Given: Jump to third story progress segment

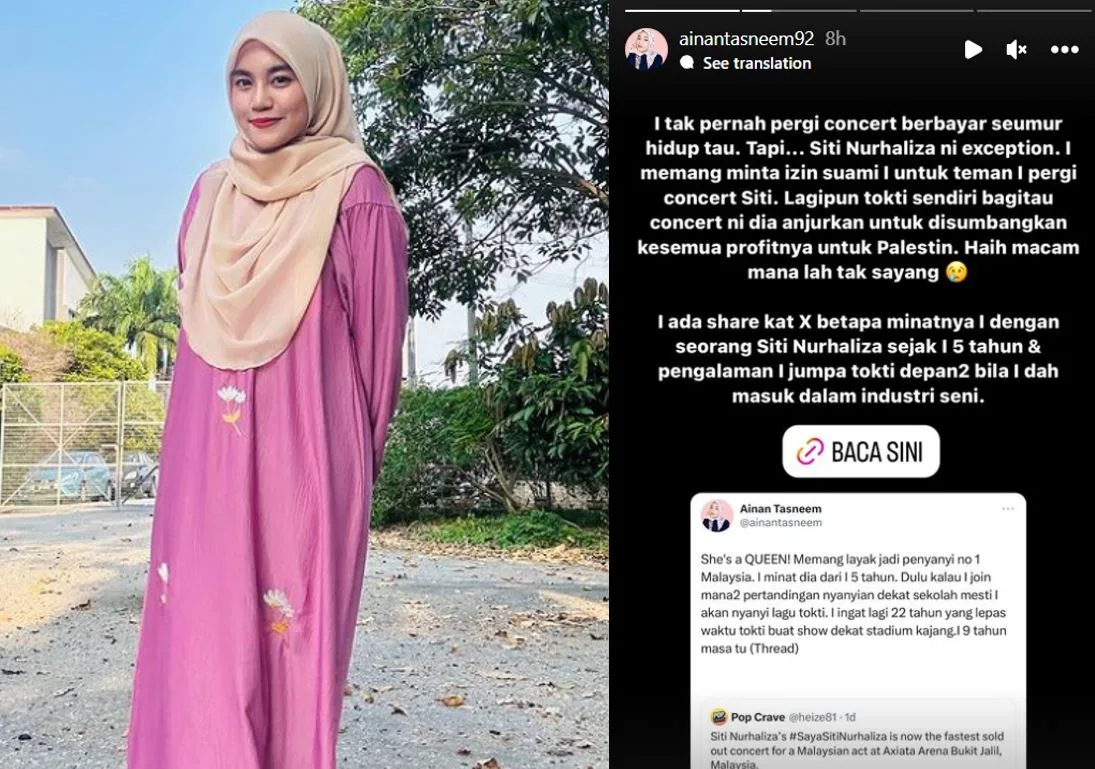Looking at the screenshot, I should 916,10.
